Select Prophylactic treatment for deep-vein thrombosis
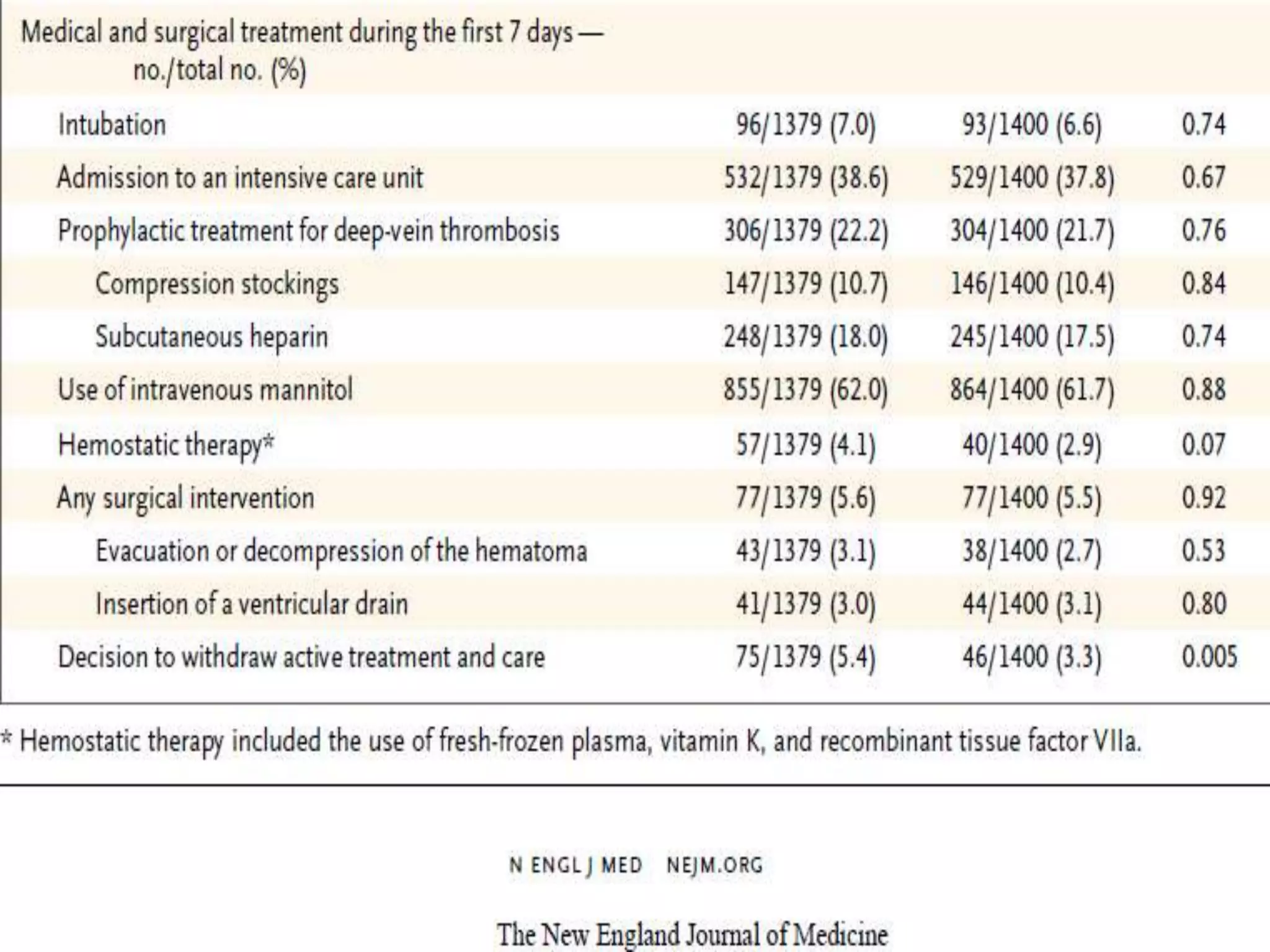Image resolution: width=1270 pixels, height=952 pixels. pyautogui.click(x=308, y=231)
